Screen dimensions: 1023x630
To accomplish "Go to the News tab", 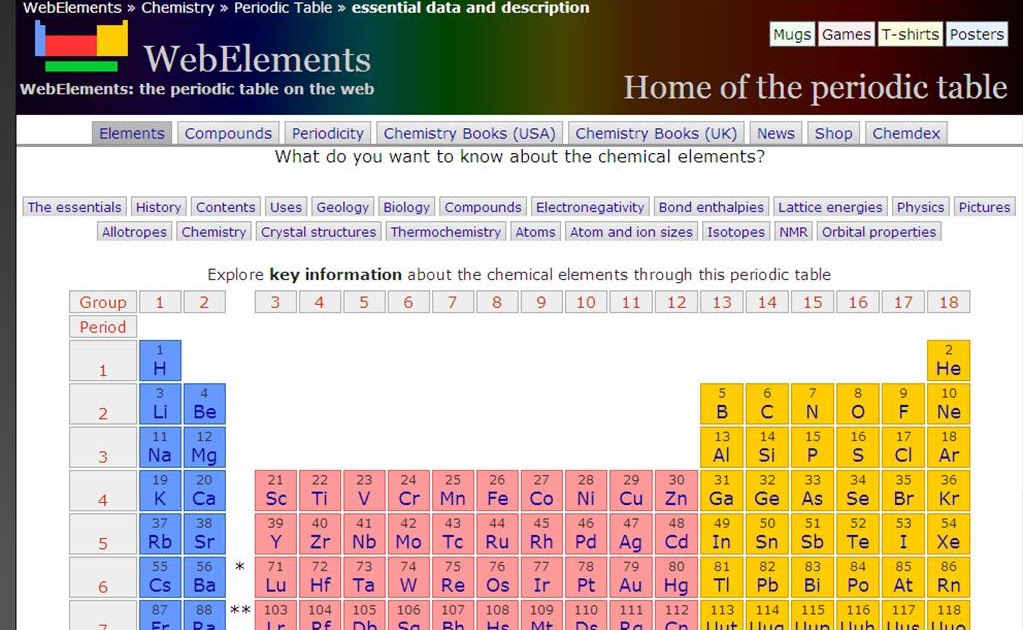I will [x=776, y=133].
